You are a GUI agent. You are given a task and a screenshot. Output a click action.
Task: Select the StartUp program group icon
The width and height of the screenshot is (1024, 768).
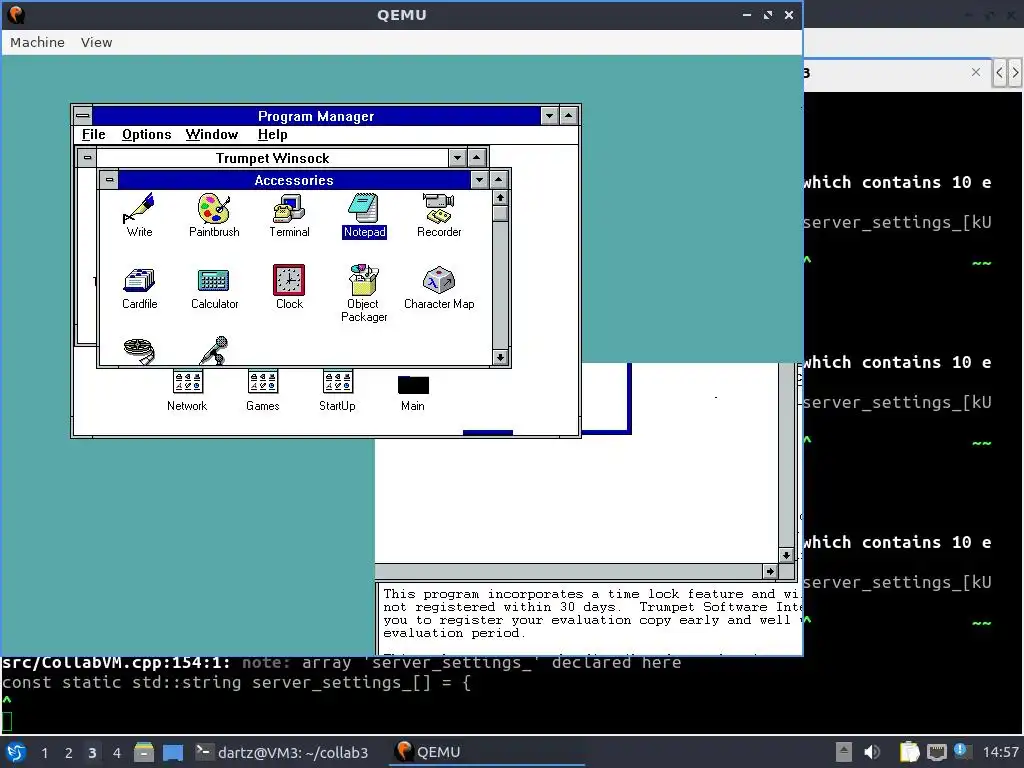tap(337, 391)
